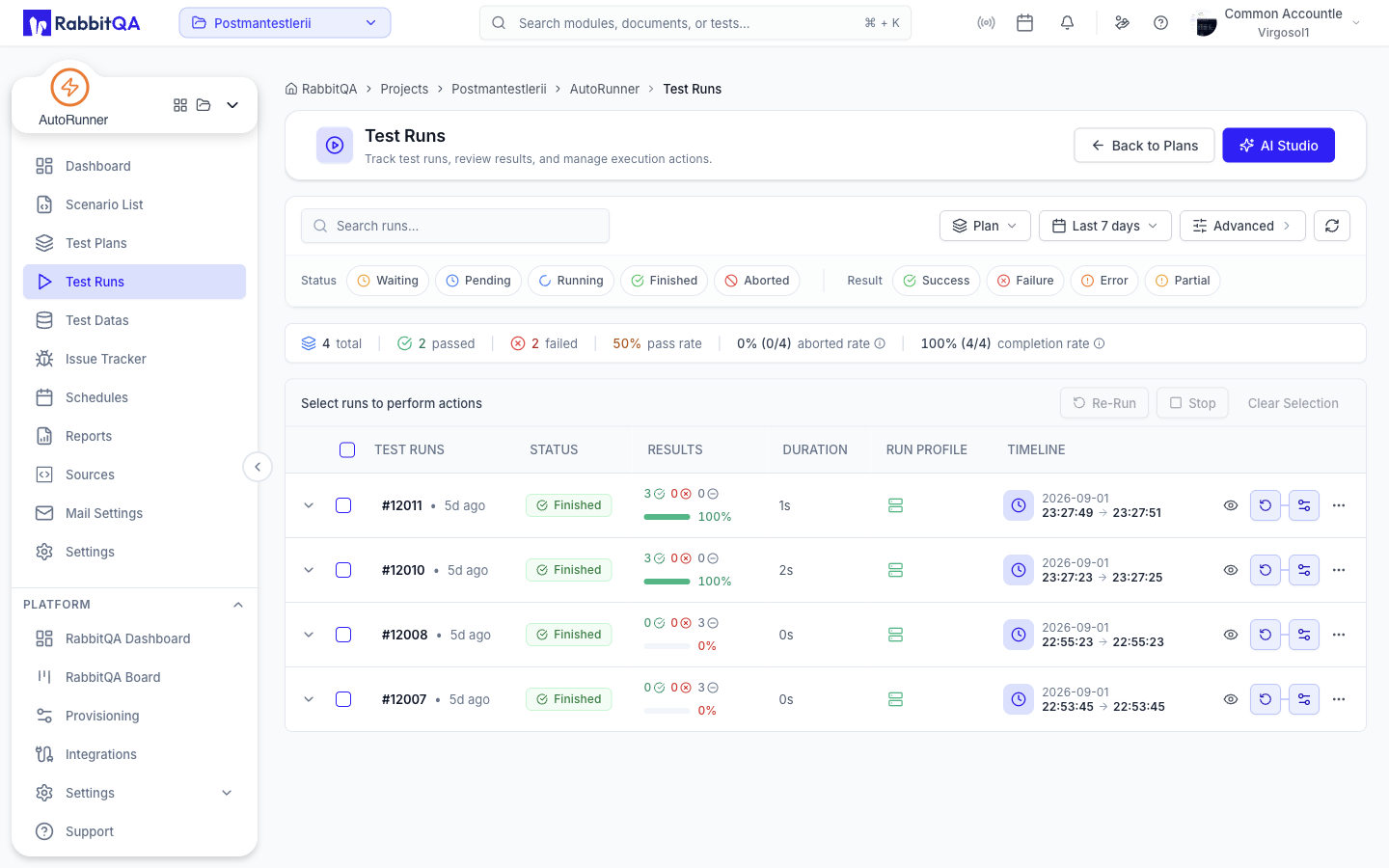
Task: Select the checkbox for run #12010
Action: click(x=343, y=570)
